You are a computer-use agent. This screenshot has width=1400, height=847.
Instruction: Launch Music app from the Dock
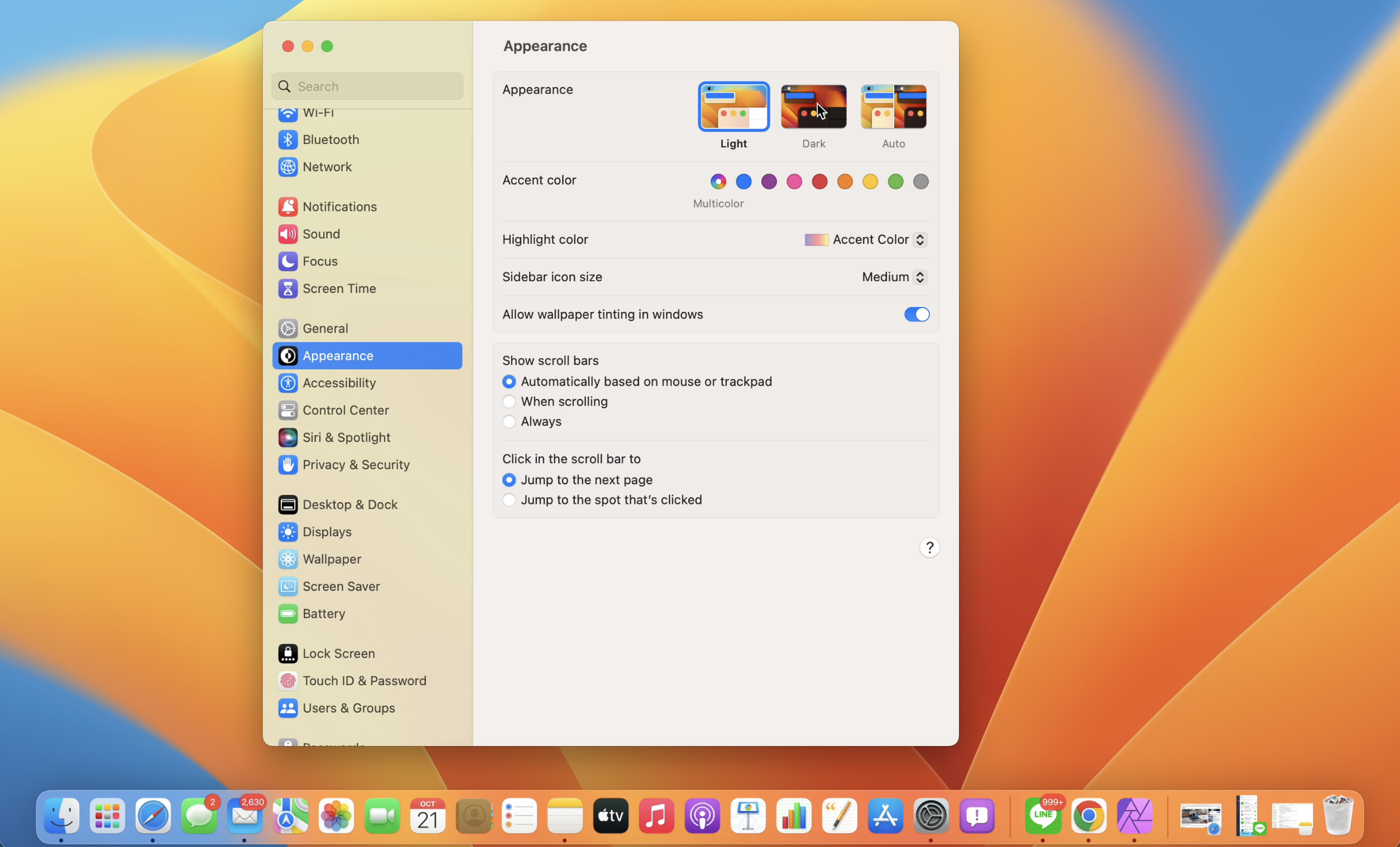tap(656, 816)
